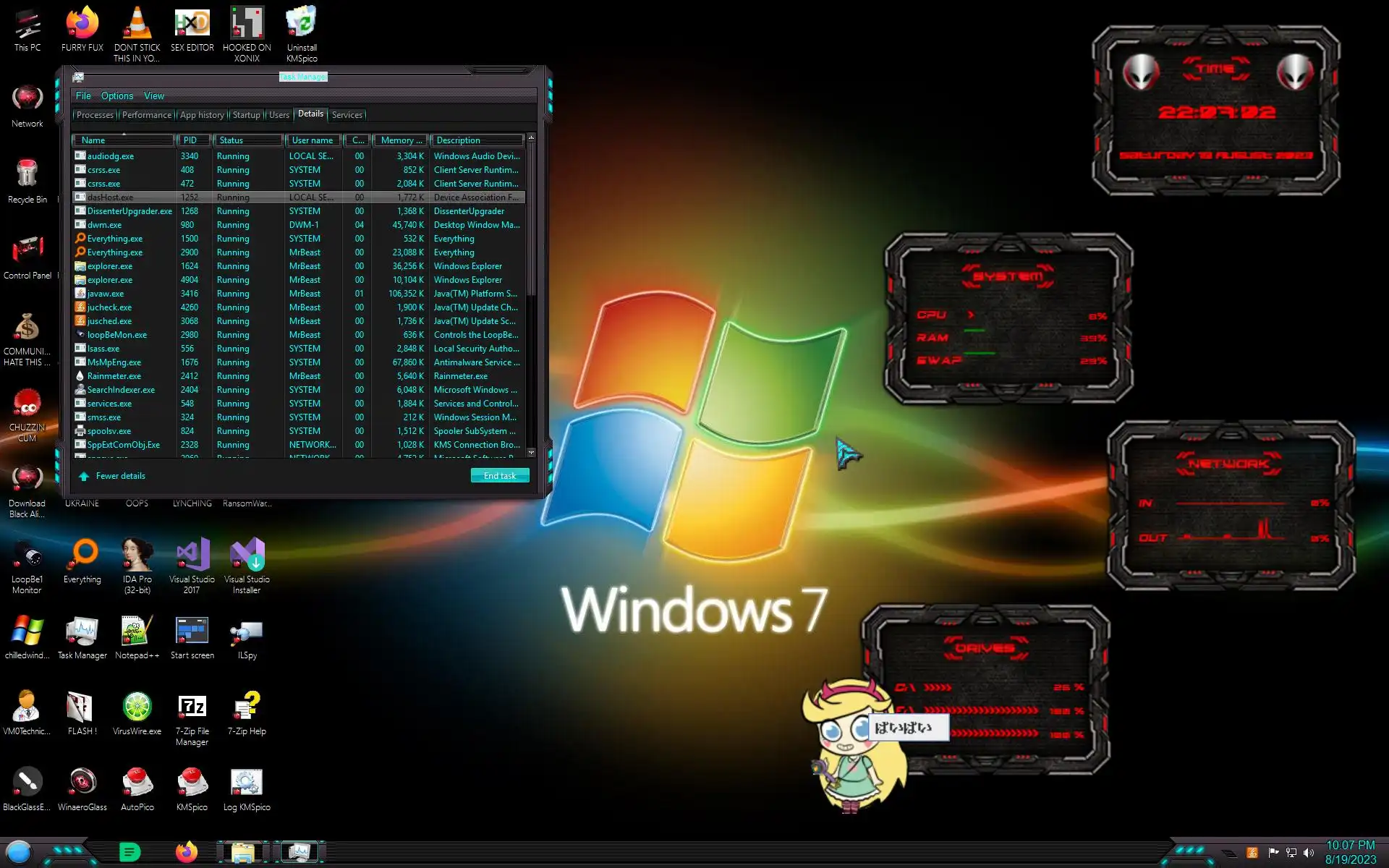Sort processes by Name column header

(123, 140)
